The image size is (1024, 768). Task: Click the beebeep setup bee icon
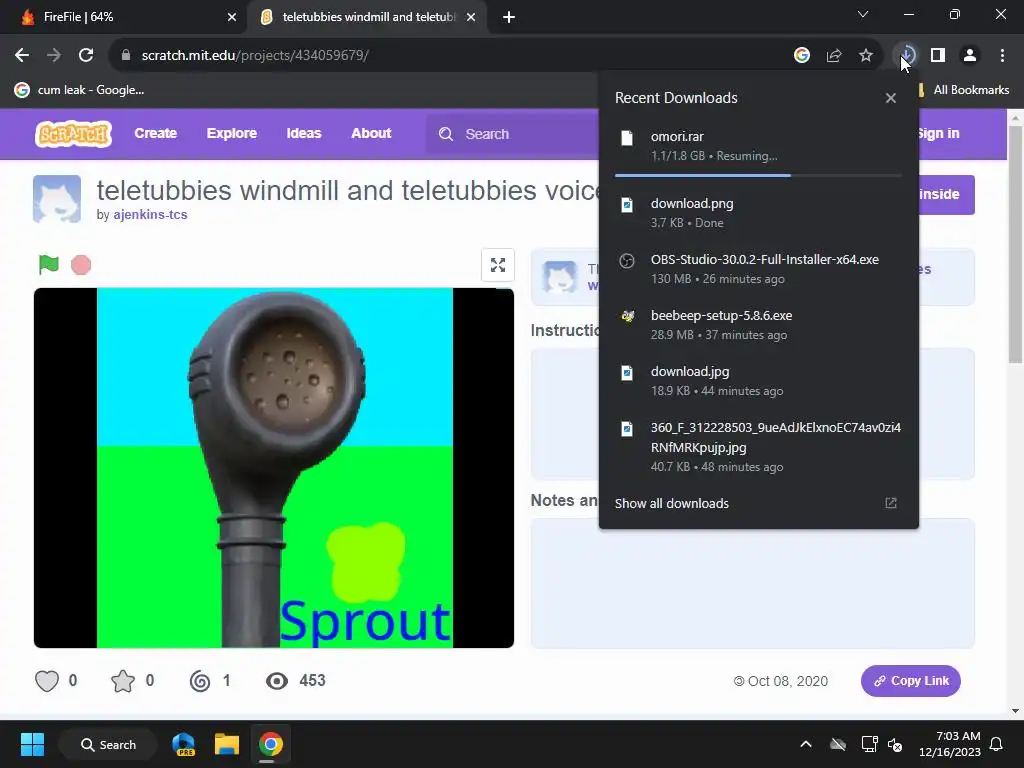627,317
